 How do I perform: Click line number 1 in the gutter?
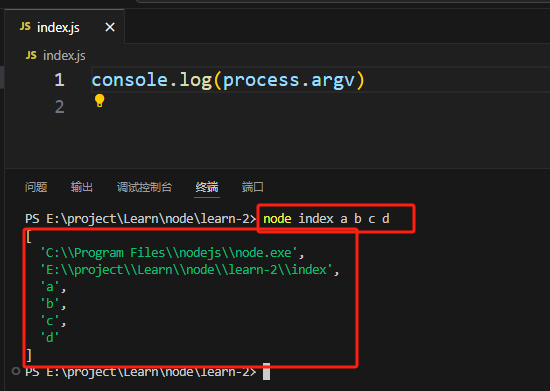[59, 80]
